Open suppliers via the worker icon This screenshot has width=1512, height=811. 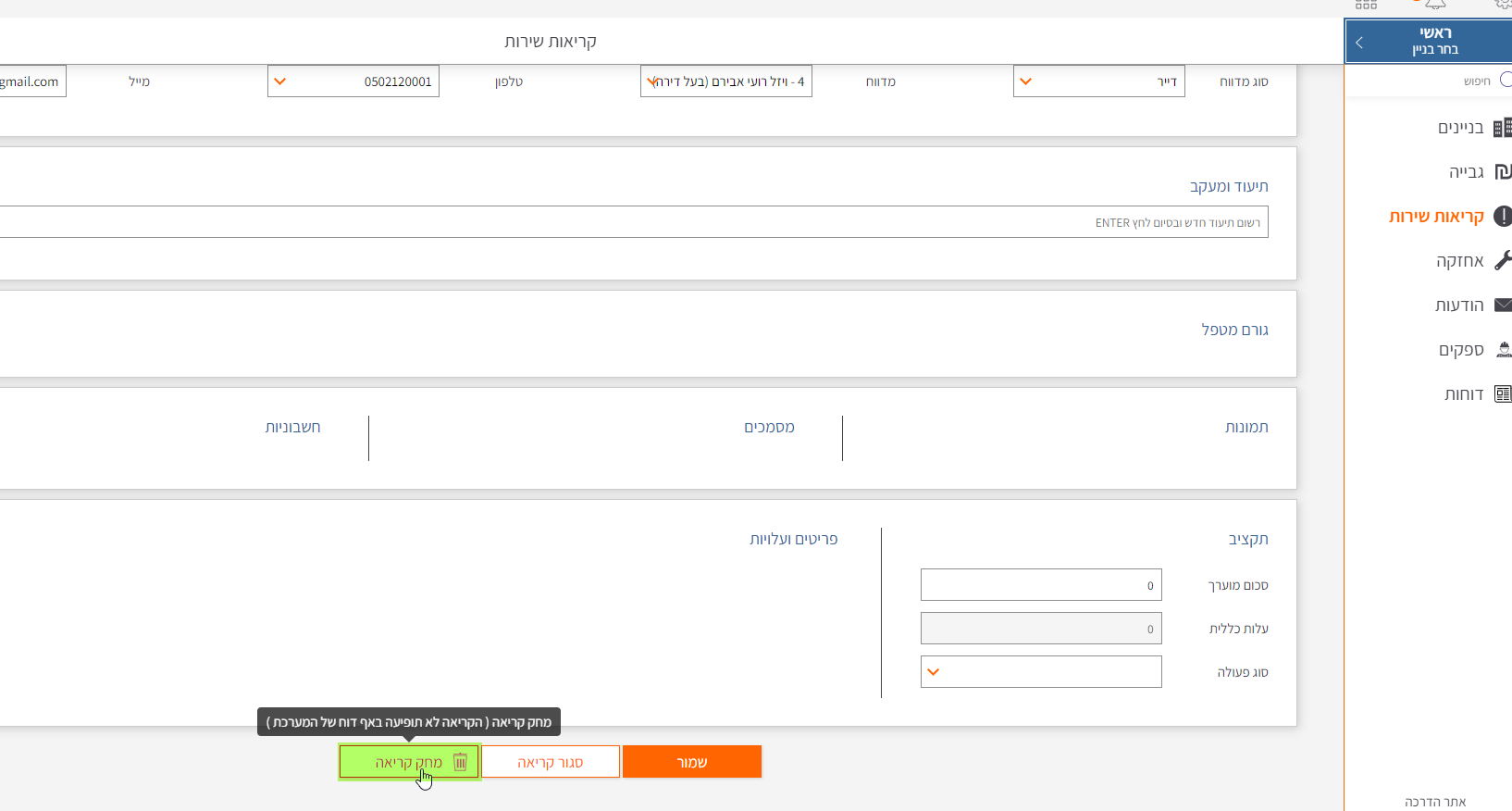click(1503, 350)
